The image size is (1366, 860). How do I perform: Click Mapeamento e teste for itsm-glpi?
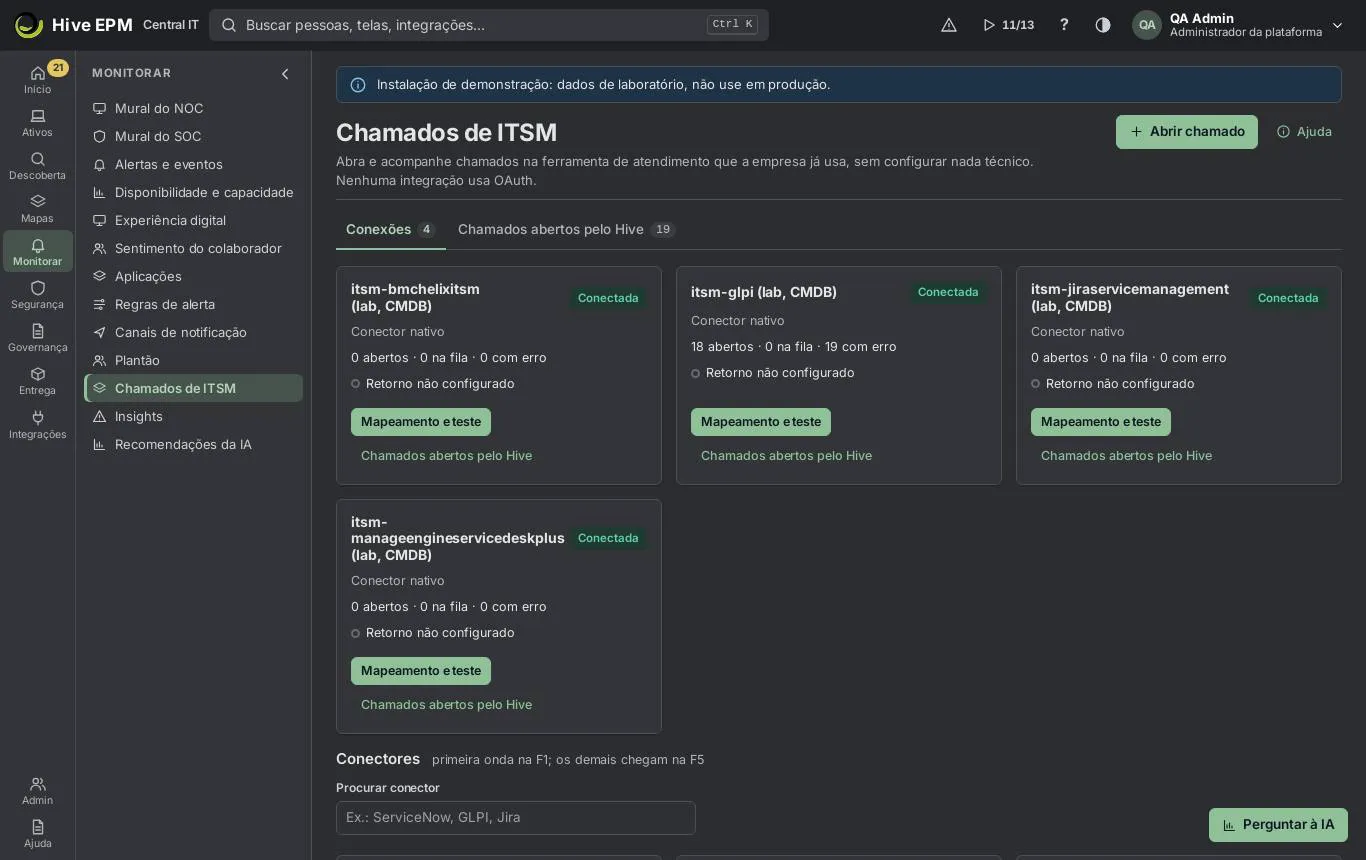coord(761,422)
